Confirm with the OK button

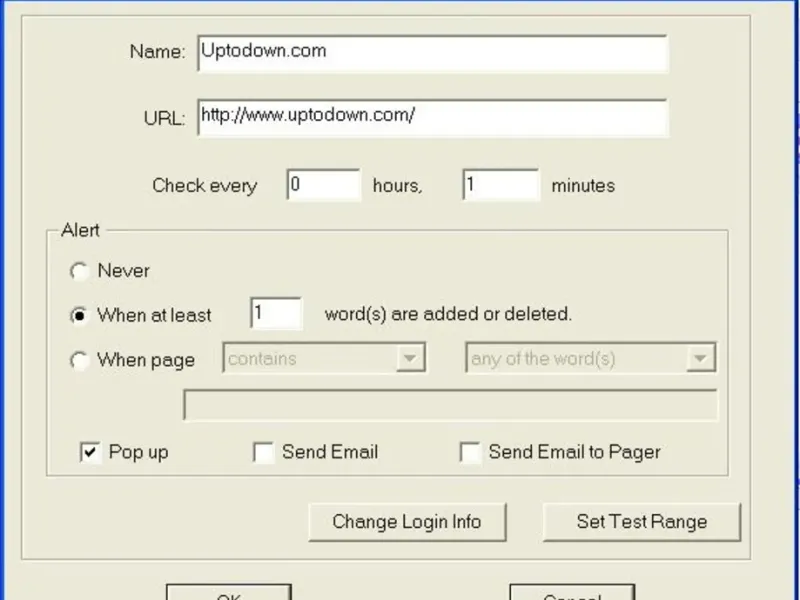(x=229, y=592)
